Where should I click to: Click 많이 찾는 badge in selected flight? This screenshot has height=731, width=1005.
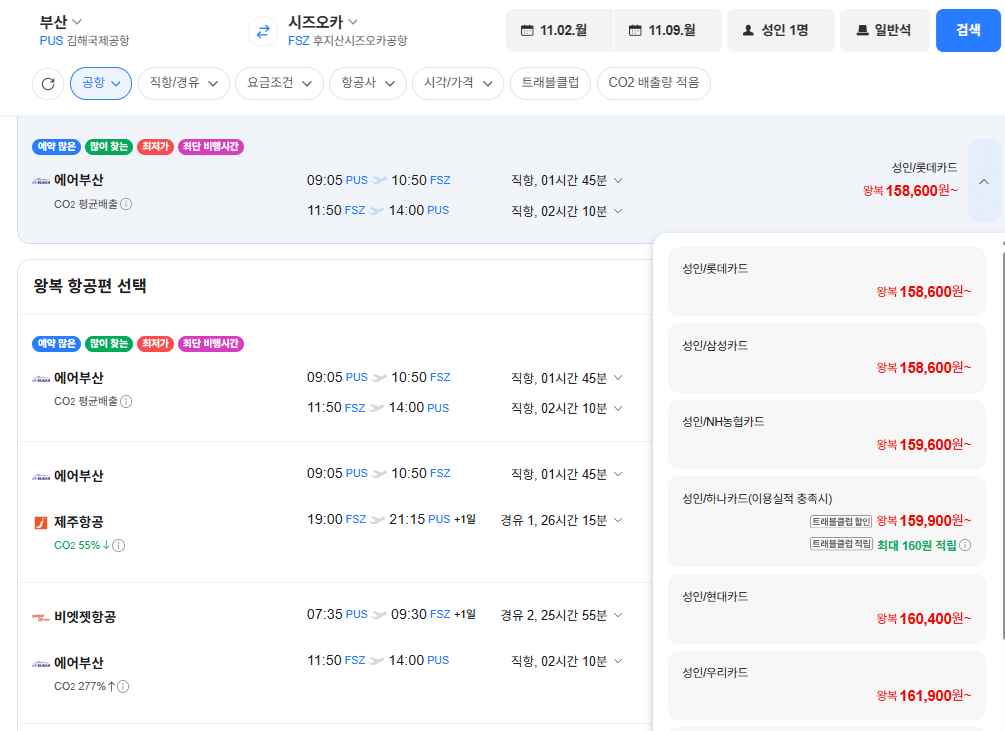click(x=109, y=147)
